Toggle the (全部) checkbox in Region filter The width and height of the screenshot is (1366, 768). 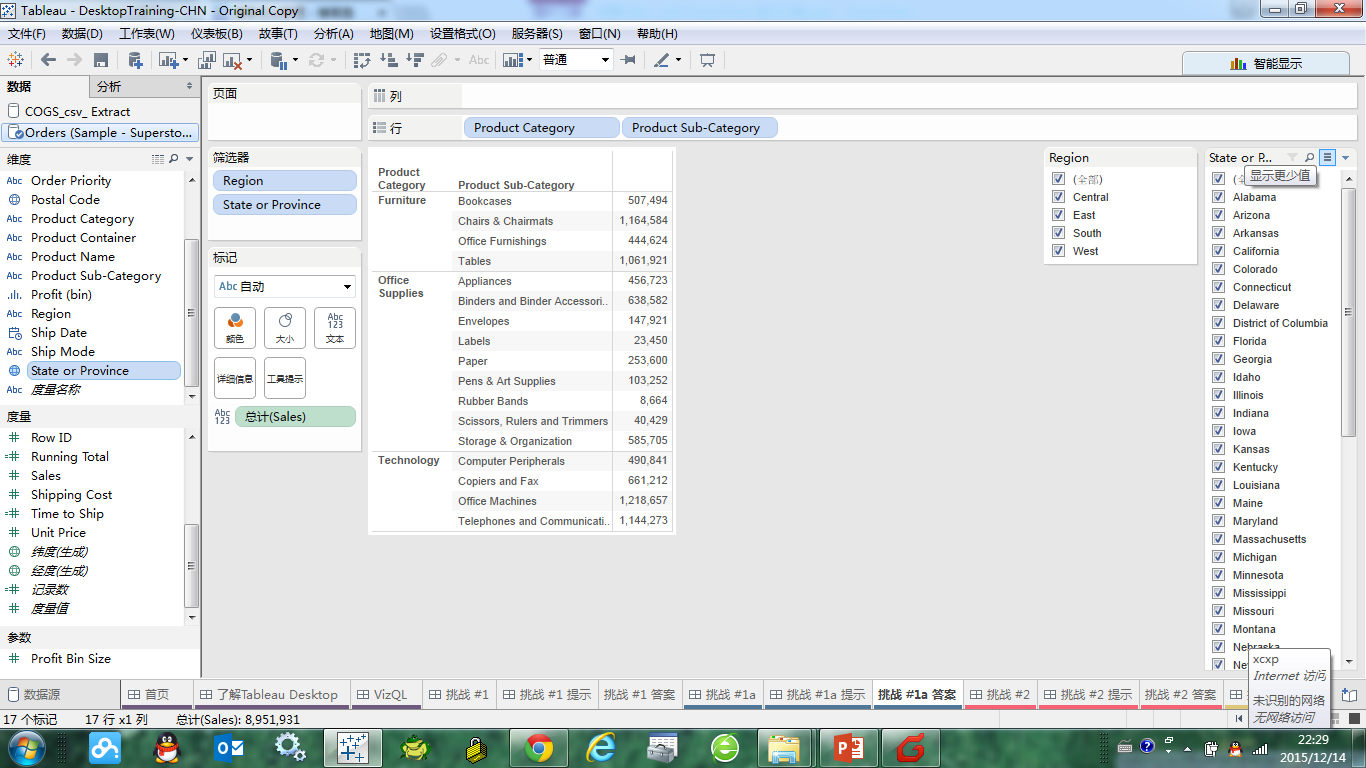(1058, 179)
